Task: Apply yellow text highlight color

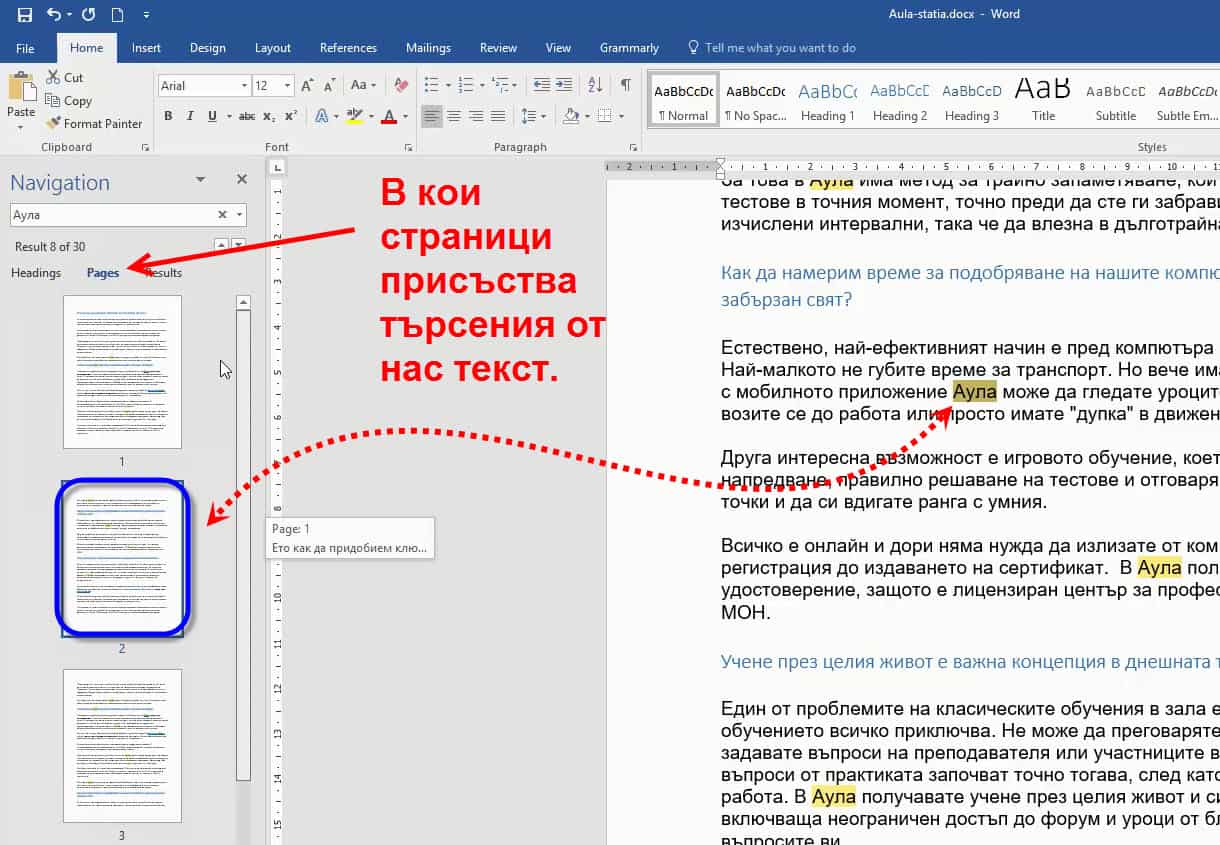Action: click(x=353, y=117)
